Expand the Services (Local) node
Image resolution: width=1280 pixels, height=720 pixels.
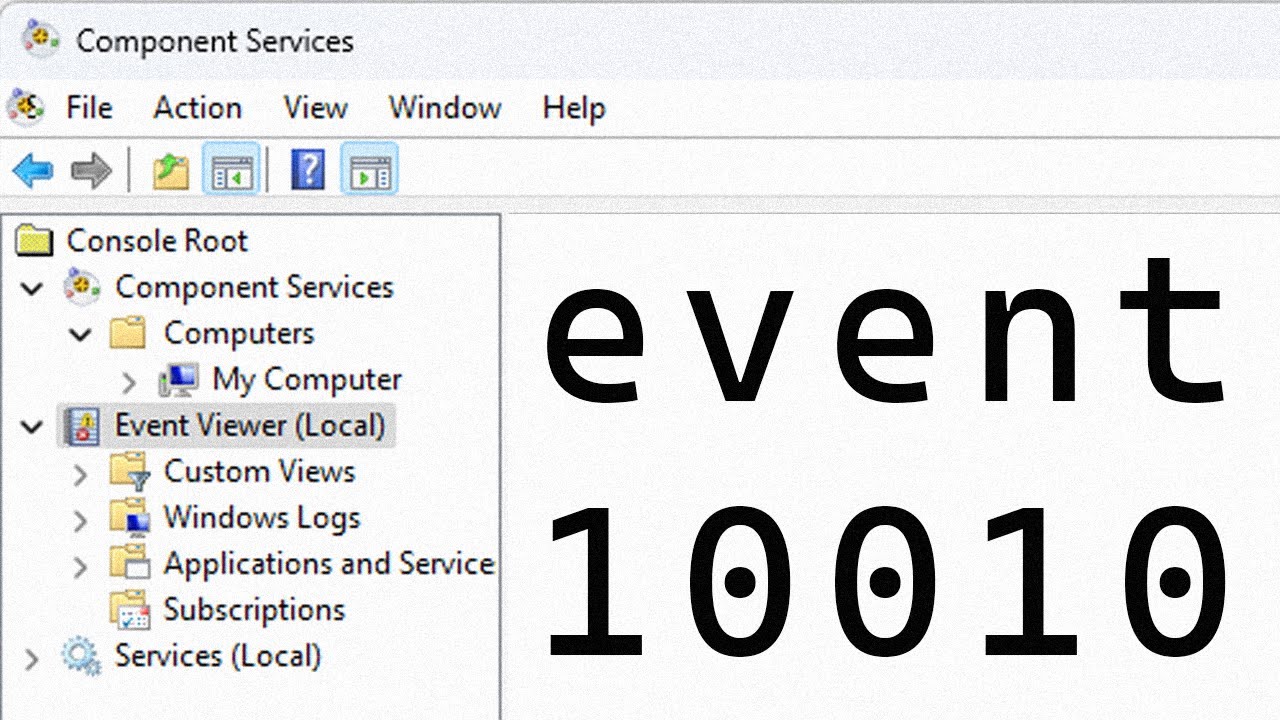coord(33,659)
